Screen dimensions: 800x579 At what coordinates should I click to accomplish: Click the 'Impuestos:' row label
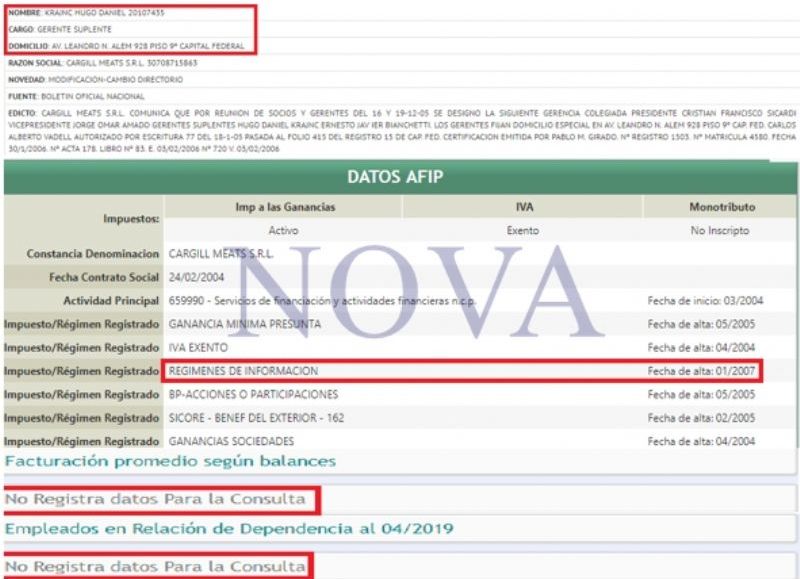131,219
